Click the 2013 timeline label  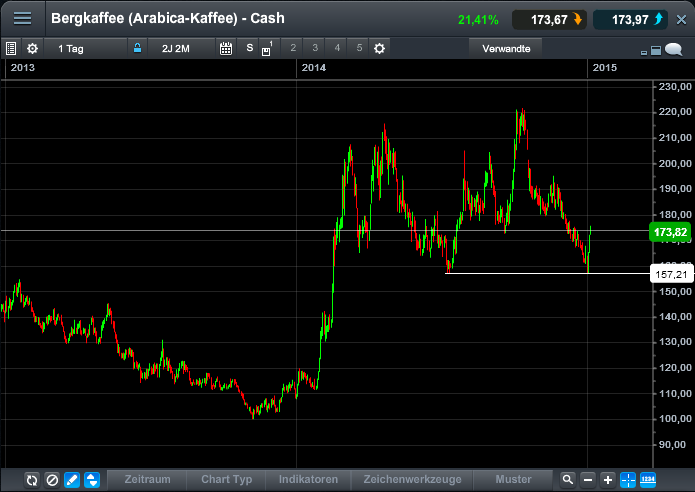tap(23, 68)
